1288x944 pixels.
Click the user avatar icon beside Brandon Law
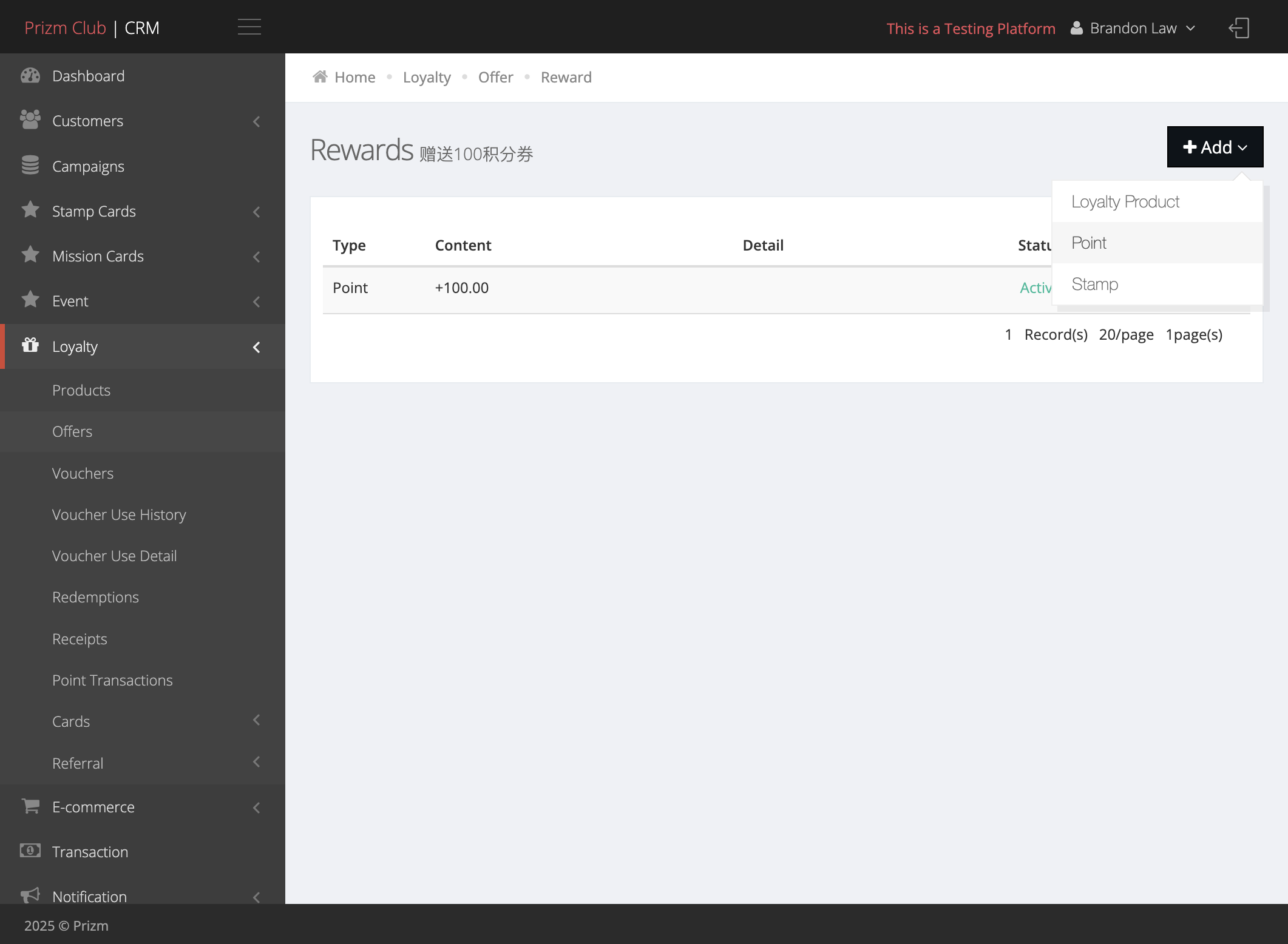point(1077,28)
